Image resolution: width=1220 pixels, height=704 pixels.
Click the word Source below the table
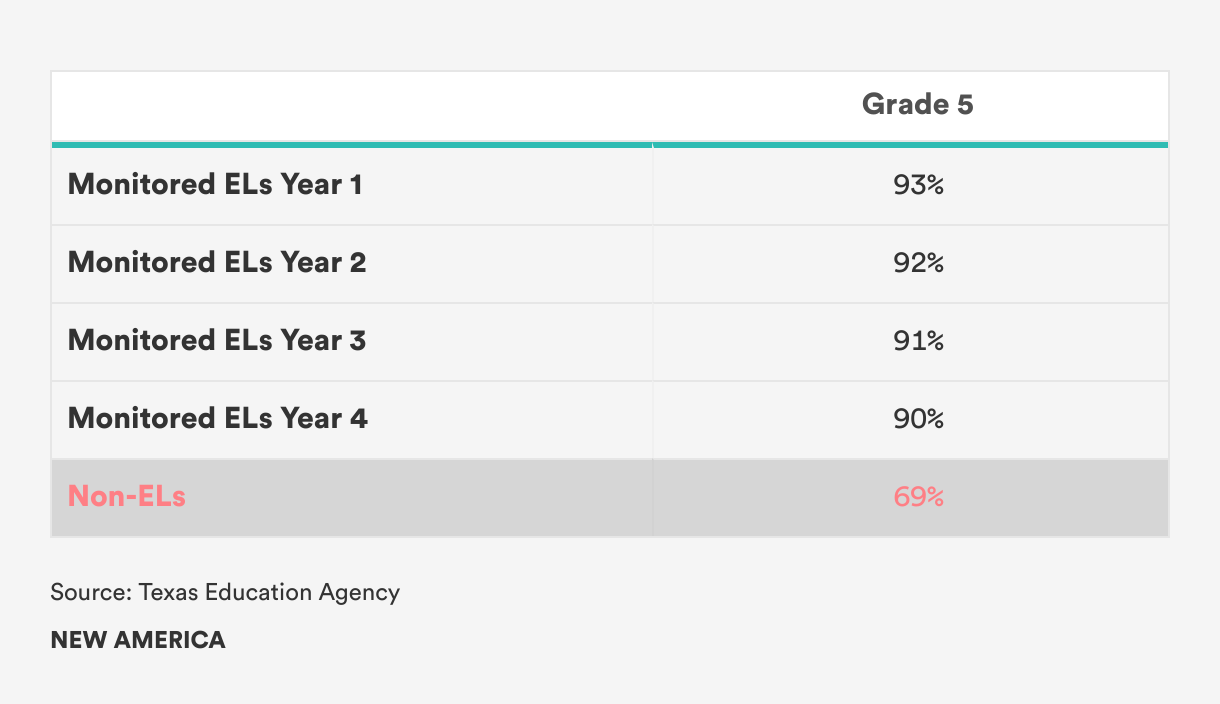tap(90, 592)
